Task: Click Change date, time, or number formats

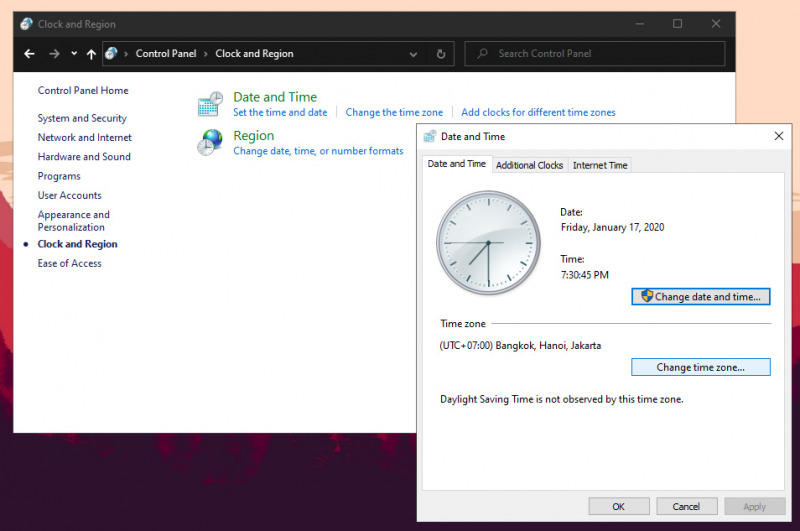Action: pos(318,151)
